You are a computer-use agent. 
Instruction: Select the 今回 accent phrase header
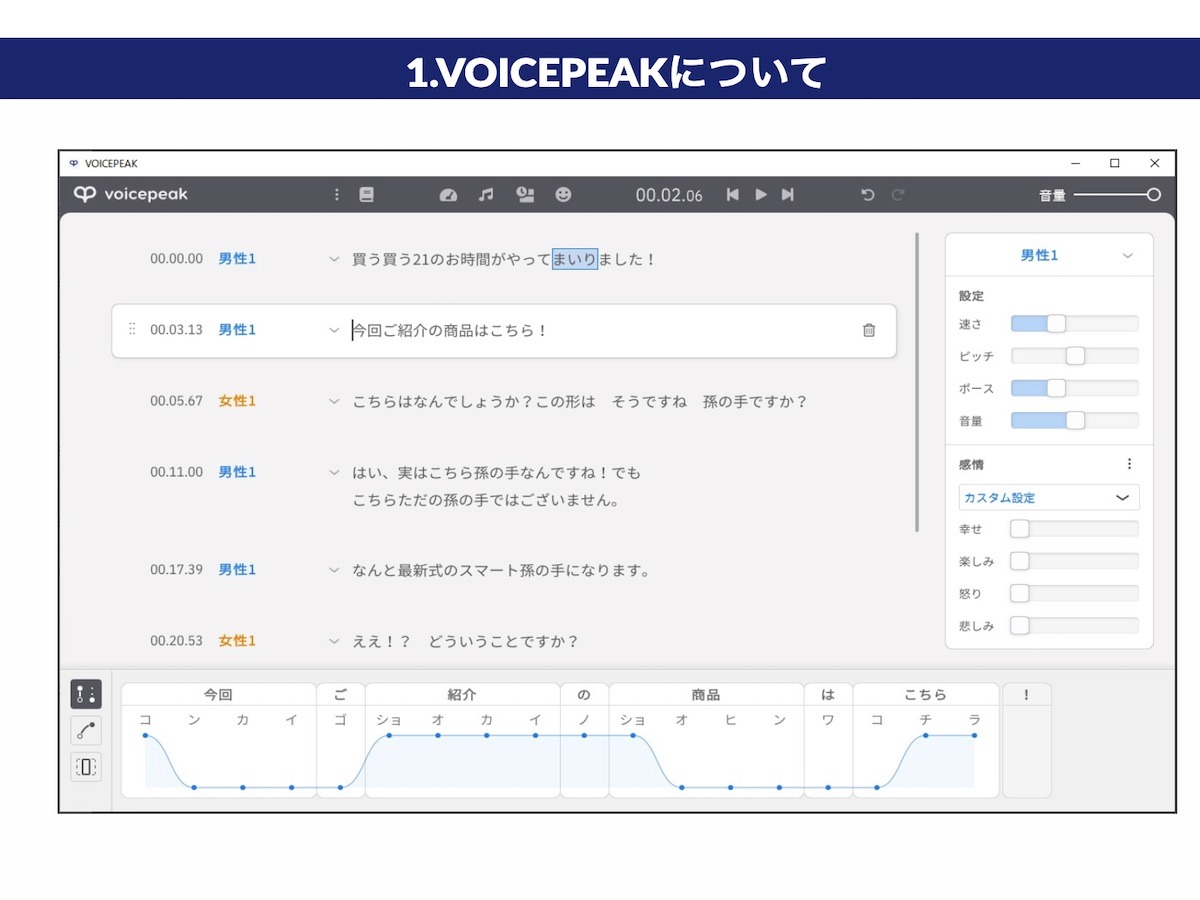[218, 694]
